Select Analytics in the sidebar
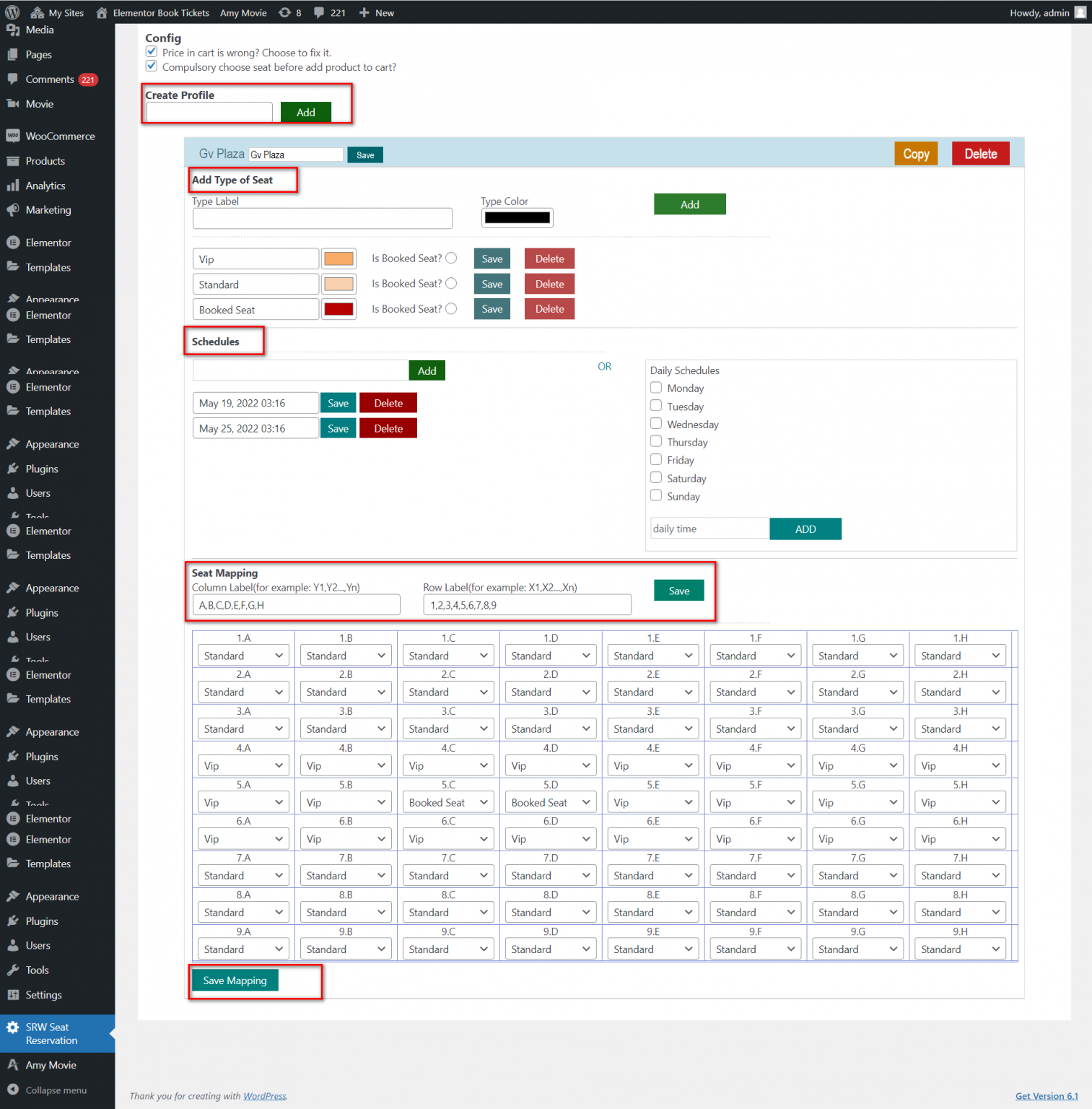 (x=45, y=186)
